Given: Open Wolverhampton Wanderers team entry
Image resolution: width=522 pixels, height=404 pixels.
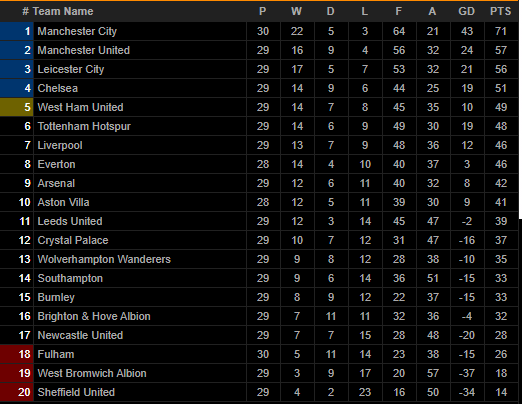Looking at the screenshot, I should pyautogui.click(x=104, y=259).
